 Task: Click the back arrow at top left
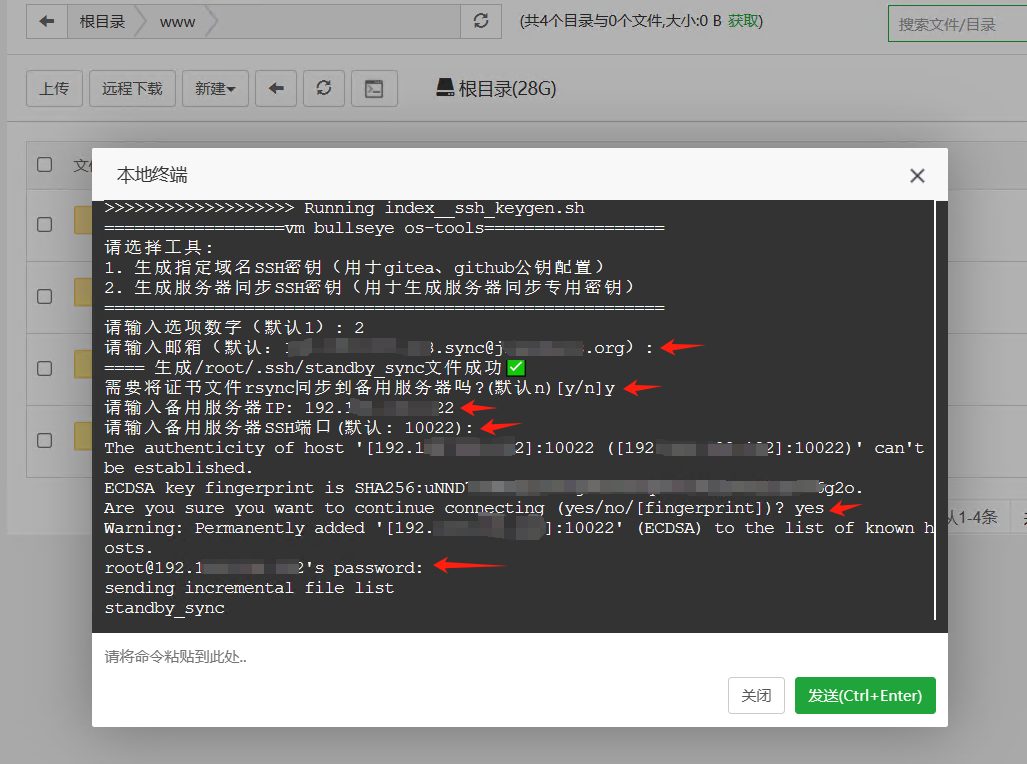[47, 21]
